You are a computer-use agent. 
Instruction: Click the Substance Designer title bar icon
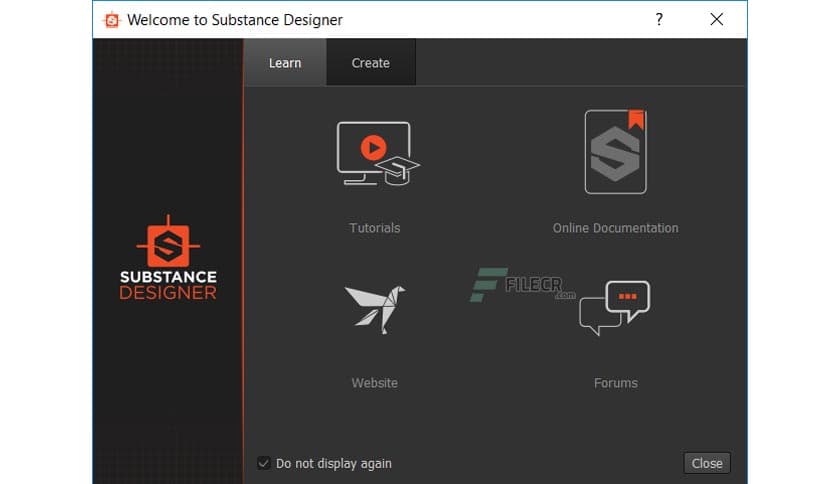click(111, 20)
